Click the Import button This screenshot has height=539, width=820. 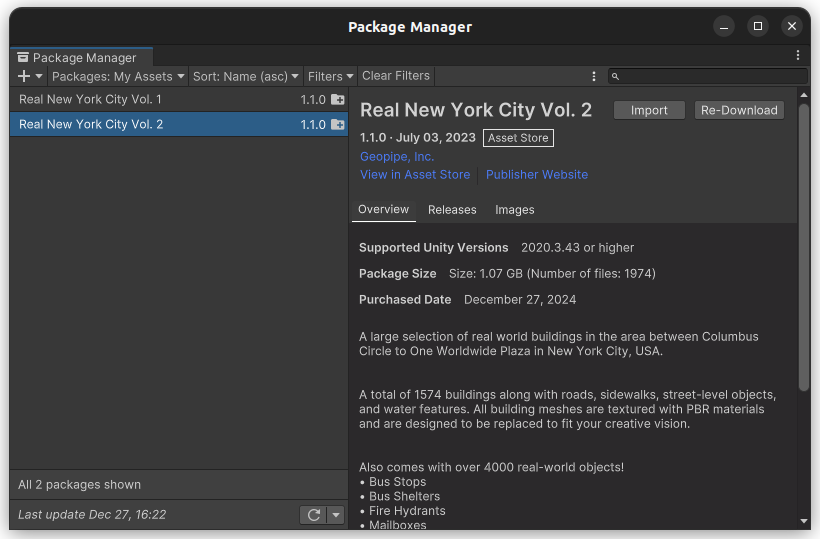point(649,110)
